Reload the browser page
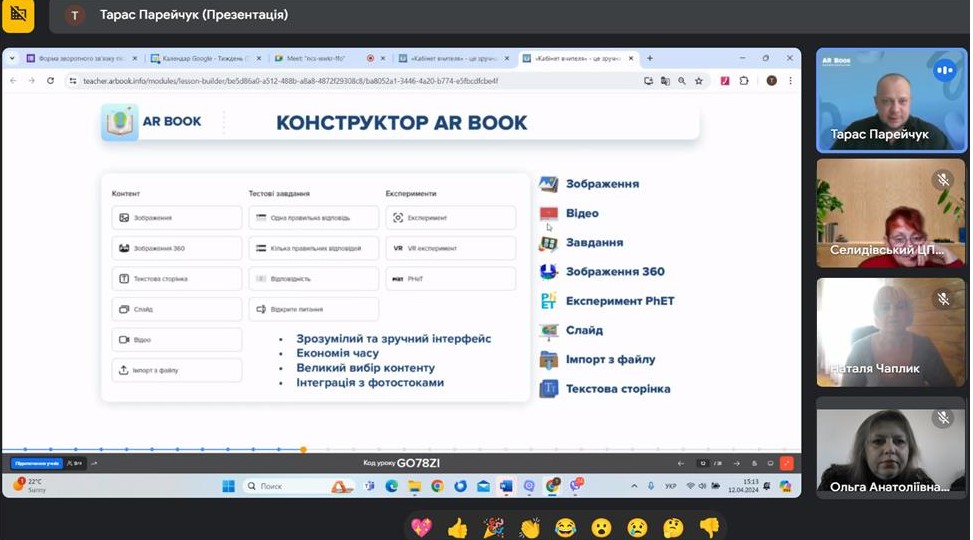The height and width of the screenshot is (540, 973). [50, 81]
